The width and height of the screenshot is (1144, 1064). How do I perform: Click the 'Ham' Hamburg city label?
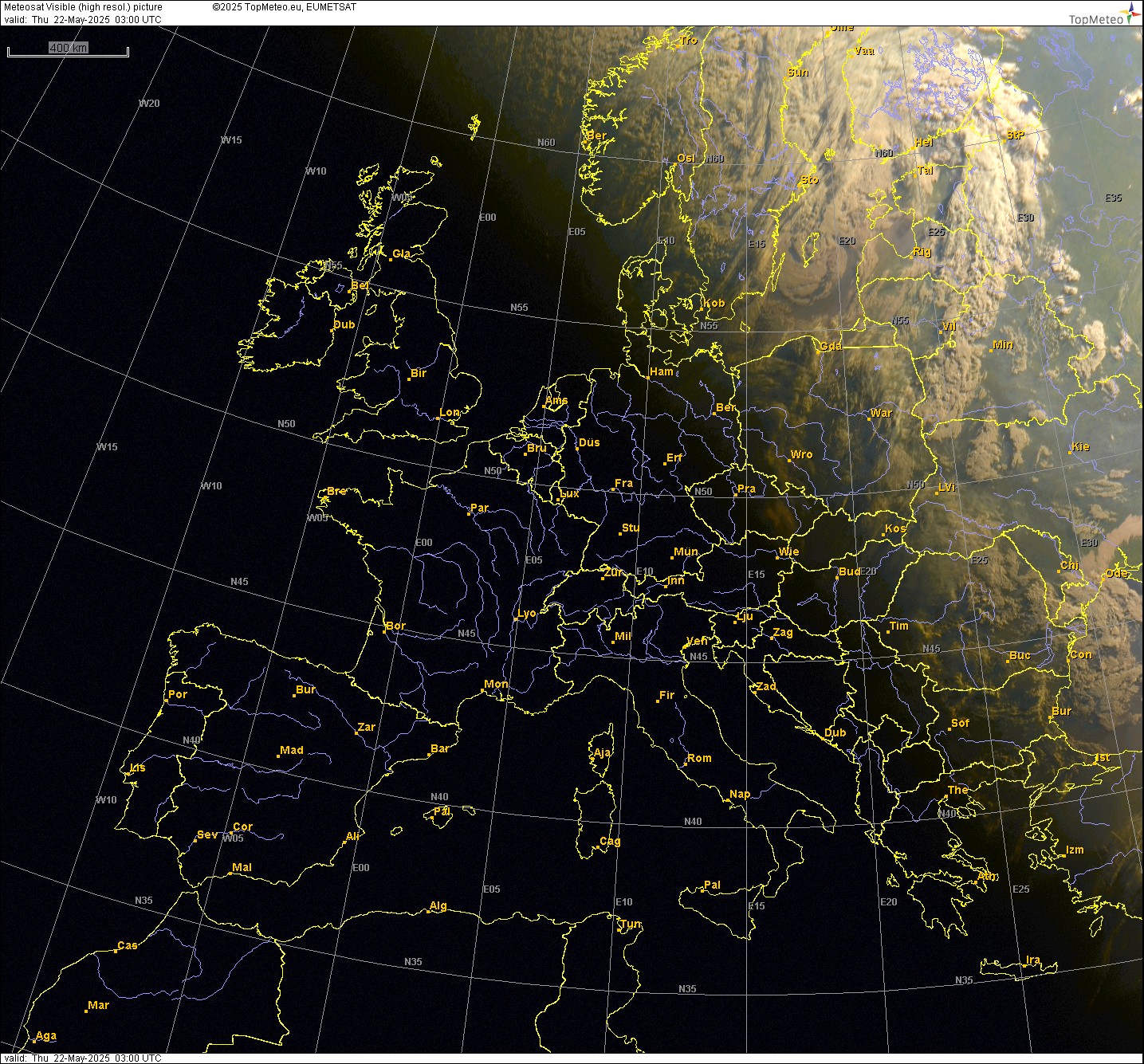pos(661,371)
